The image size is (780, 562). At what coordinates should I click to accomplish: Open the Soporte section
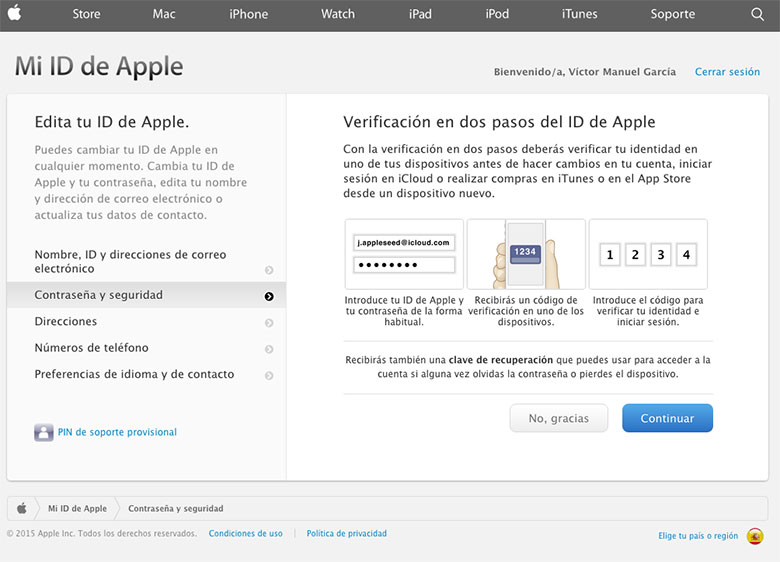tap(673, 14)
